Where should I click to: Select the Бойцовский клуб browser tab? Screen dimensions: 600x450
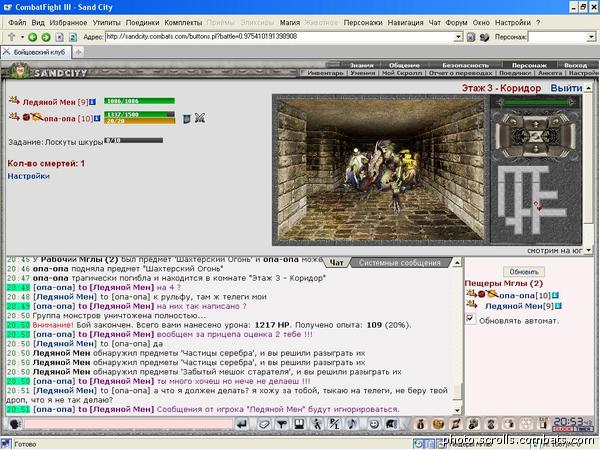click(36, 52)
